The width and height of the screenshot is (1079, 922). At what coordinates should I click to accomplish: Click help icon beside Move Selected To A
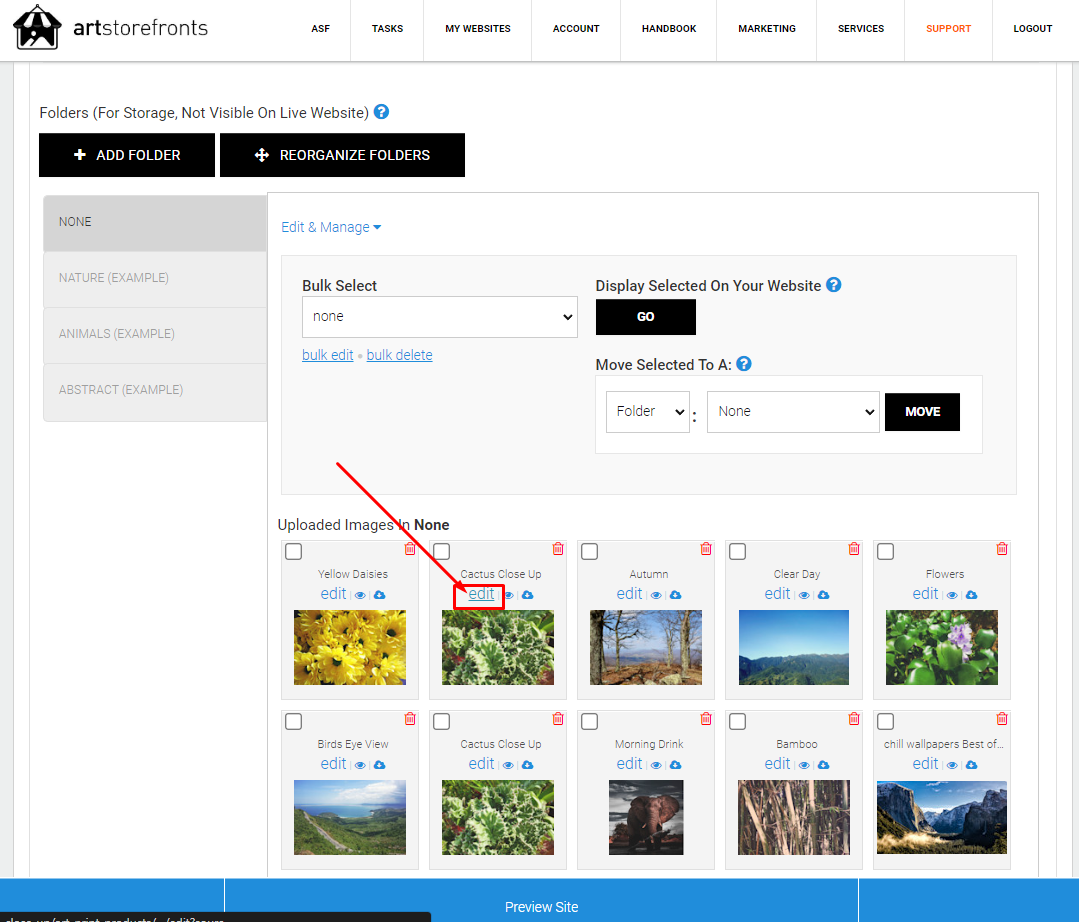coord(744,363)
